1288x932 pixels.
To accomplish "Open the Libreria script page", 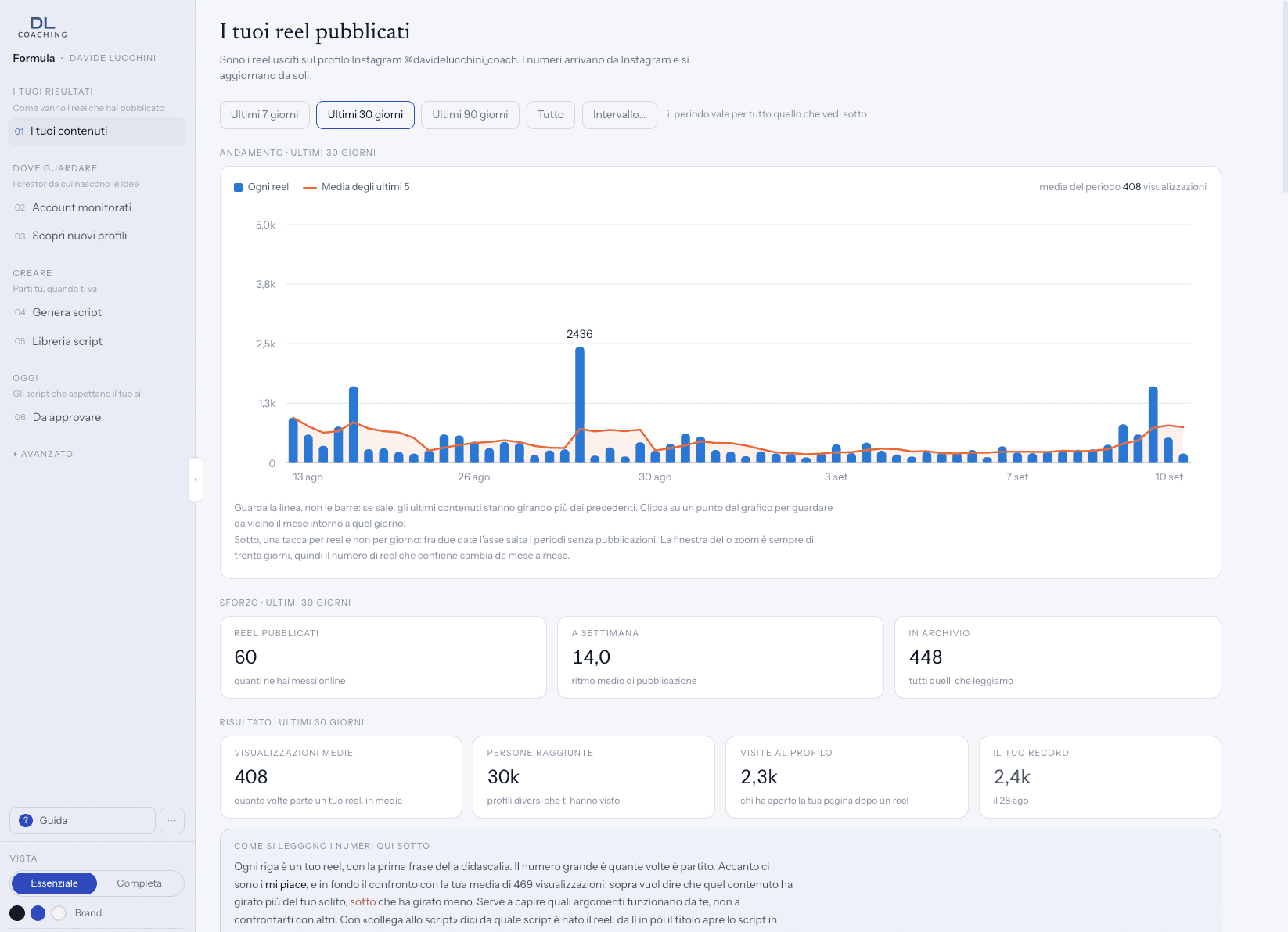I will [x=97, y=341].
